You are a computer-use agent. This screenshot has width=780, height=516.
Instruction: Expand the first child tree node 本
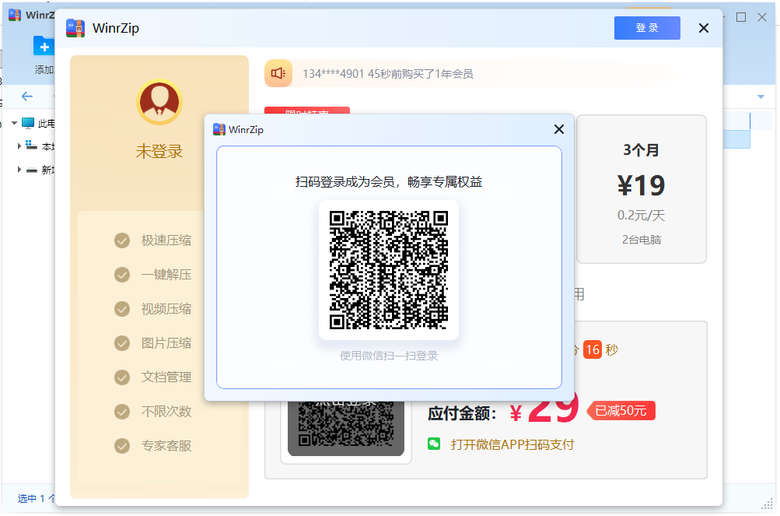[19, 146]
